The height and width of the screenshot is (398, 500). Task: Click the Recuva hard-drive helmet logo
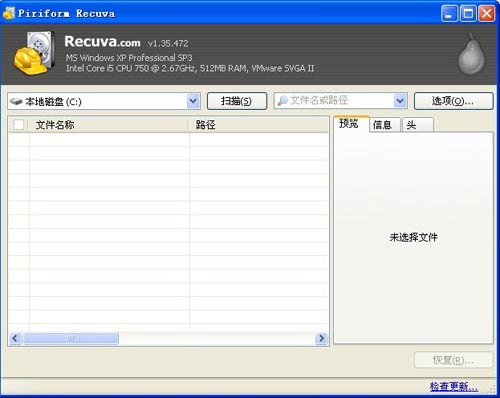click(34, 53)
